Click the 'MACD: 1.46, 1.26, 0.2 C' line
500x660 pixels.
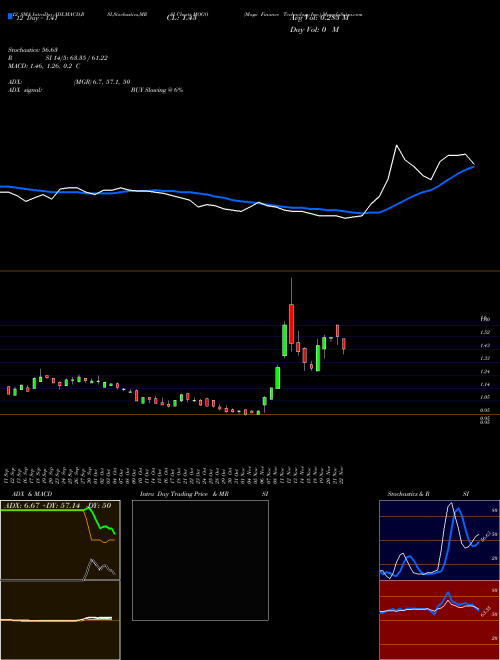point(44,66)
